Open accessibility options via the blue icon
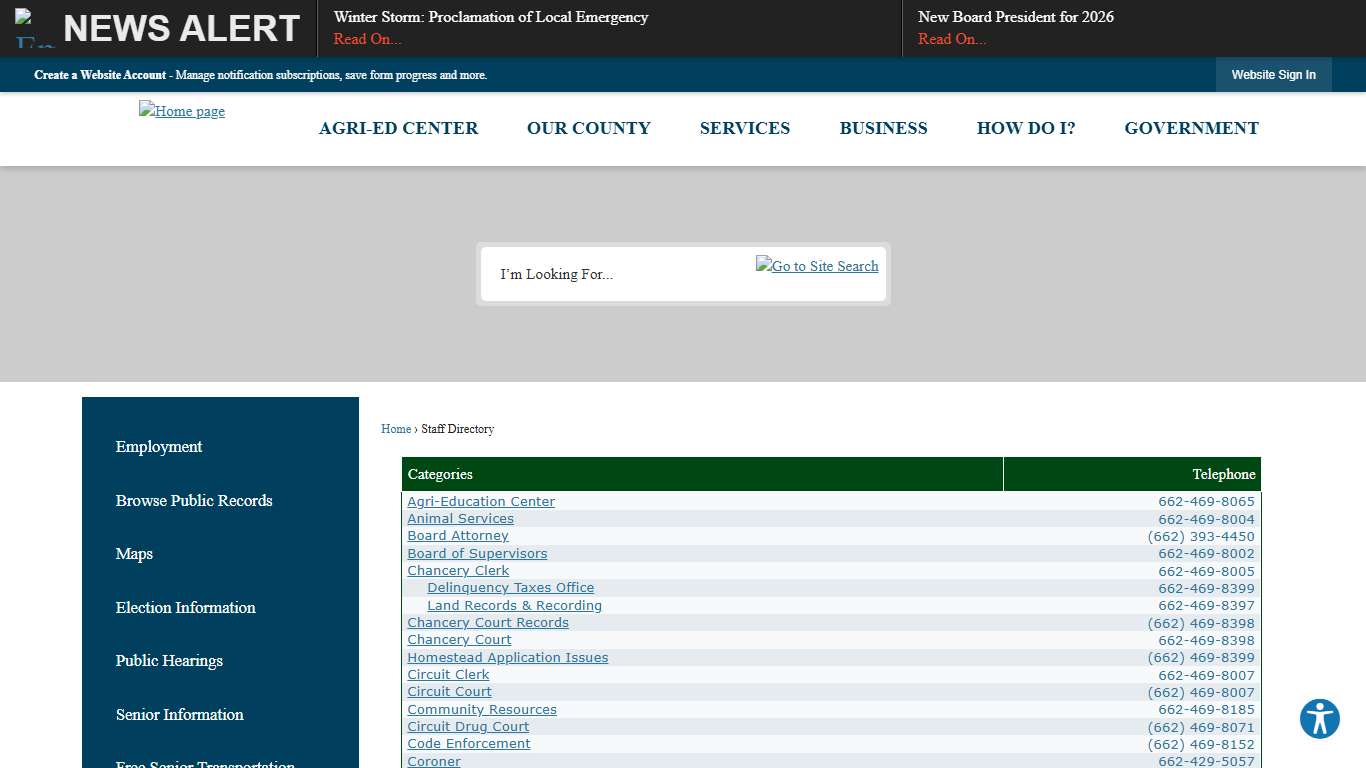This screenshot has height=768, width=1366. [x=1319, y=719]
